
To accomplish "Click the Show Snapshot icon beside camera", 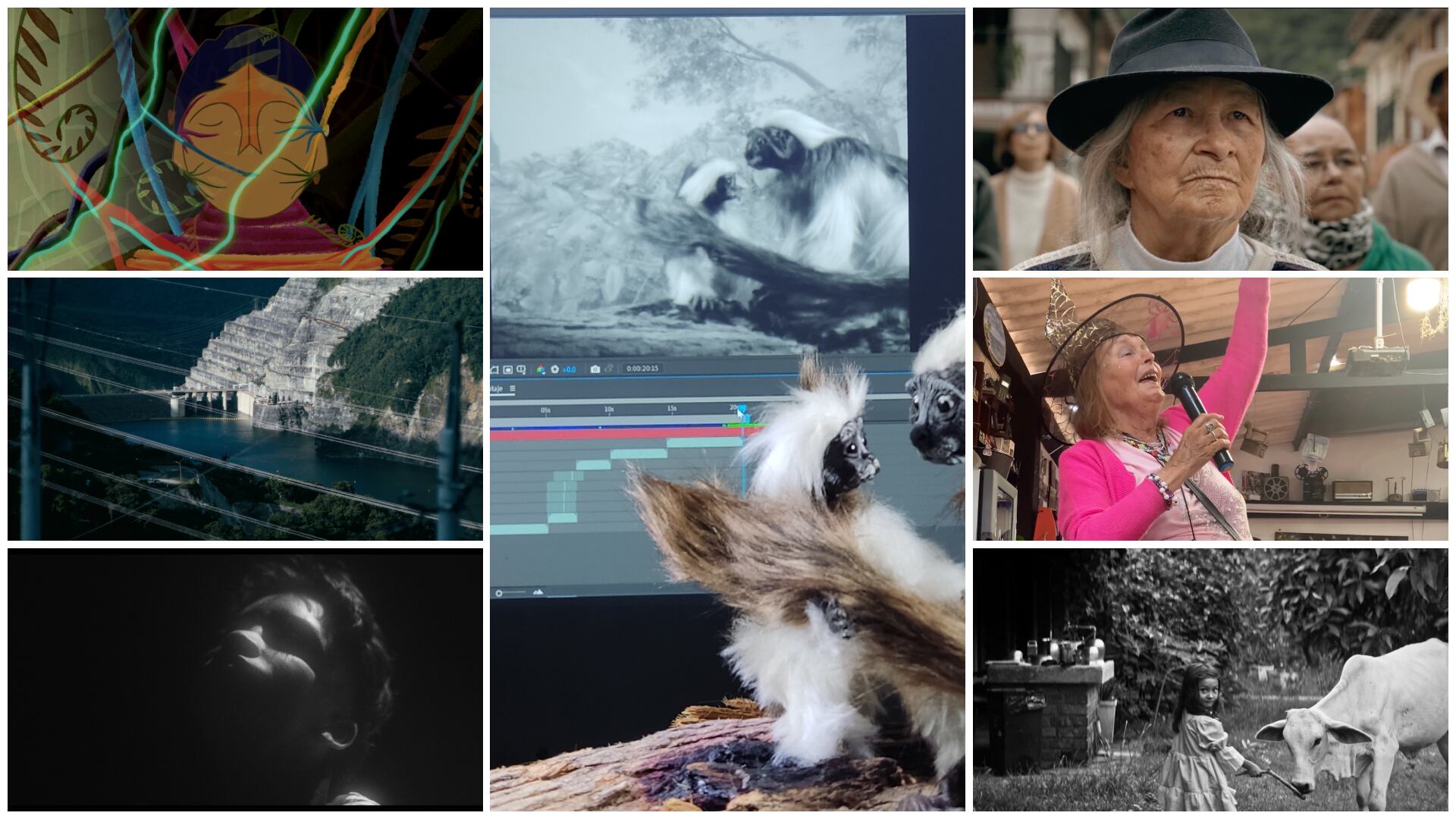I will [608, 369].
